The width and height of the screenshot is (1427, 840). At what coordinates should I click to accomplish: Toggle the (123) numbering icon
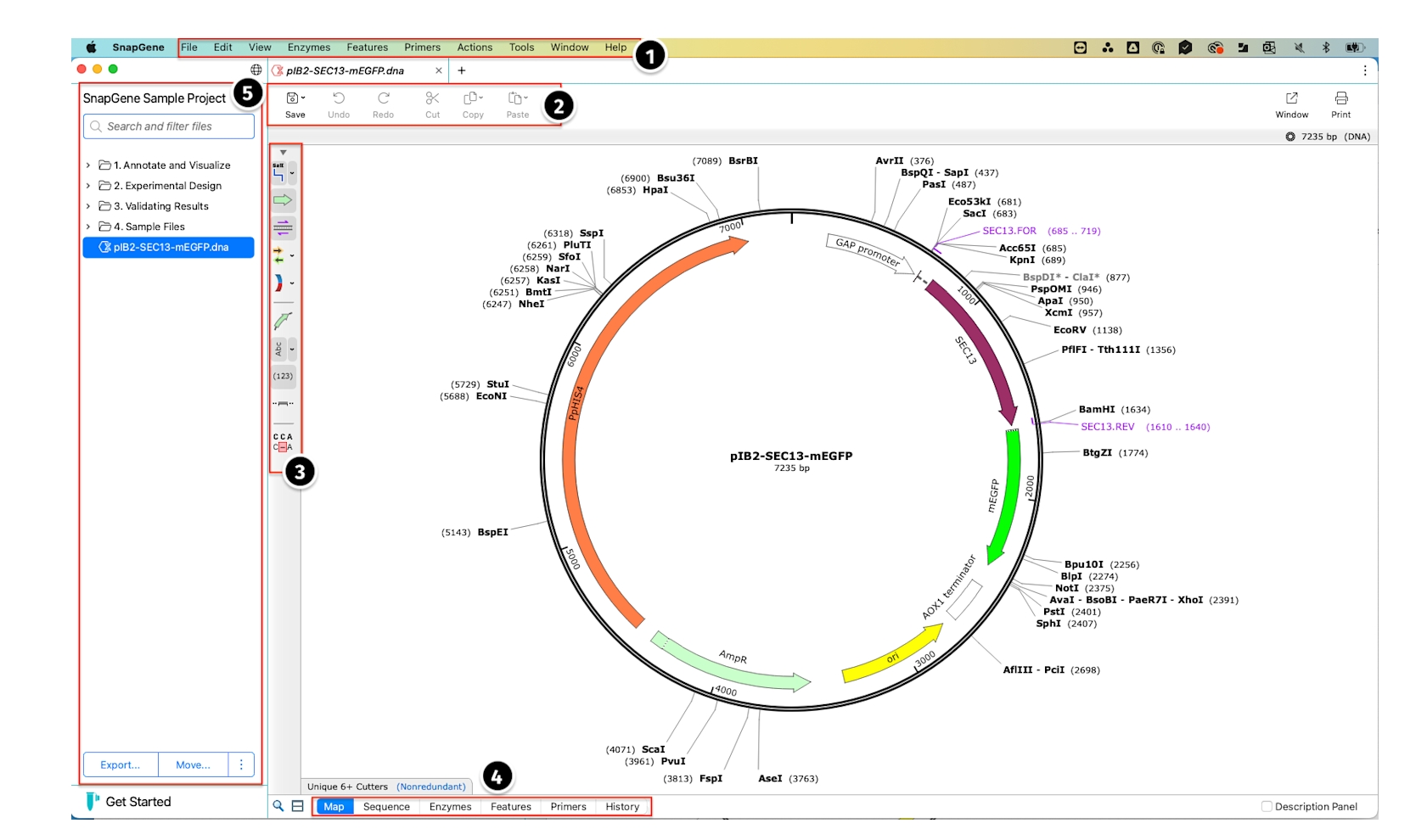pos(283,376)
